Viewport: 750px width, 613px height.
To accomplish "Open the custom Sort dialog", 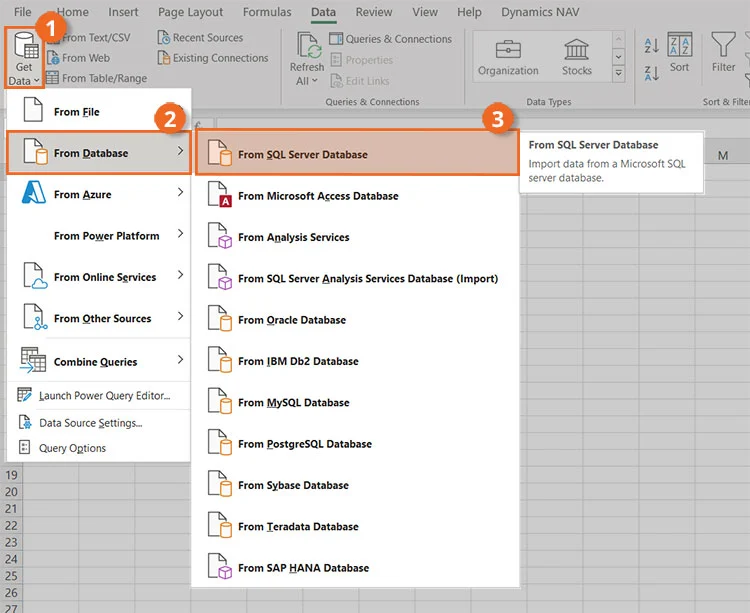I will [x=680, y=52].
